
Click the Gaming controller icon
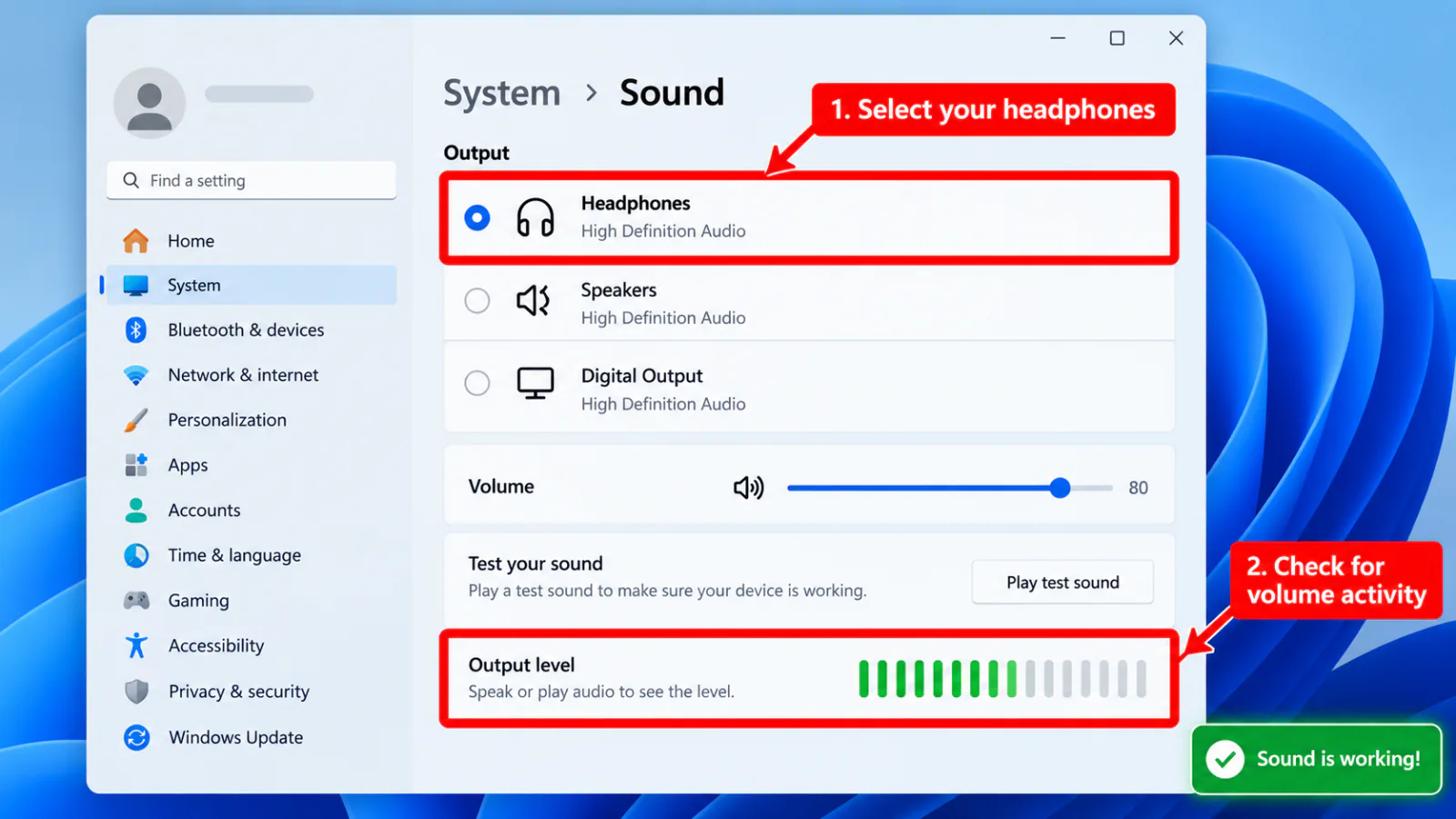[x=136, y=601]
